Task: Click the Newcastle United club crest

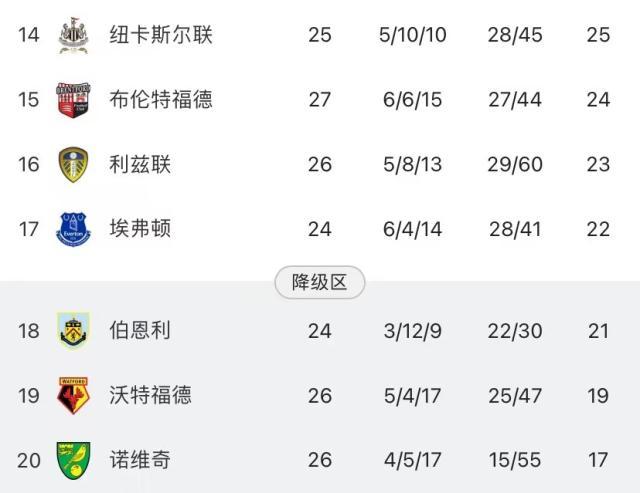Action: (x=75, y=35)
